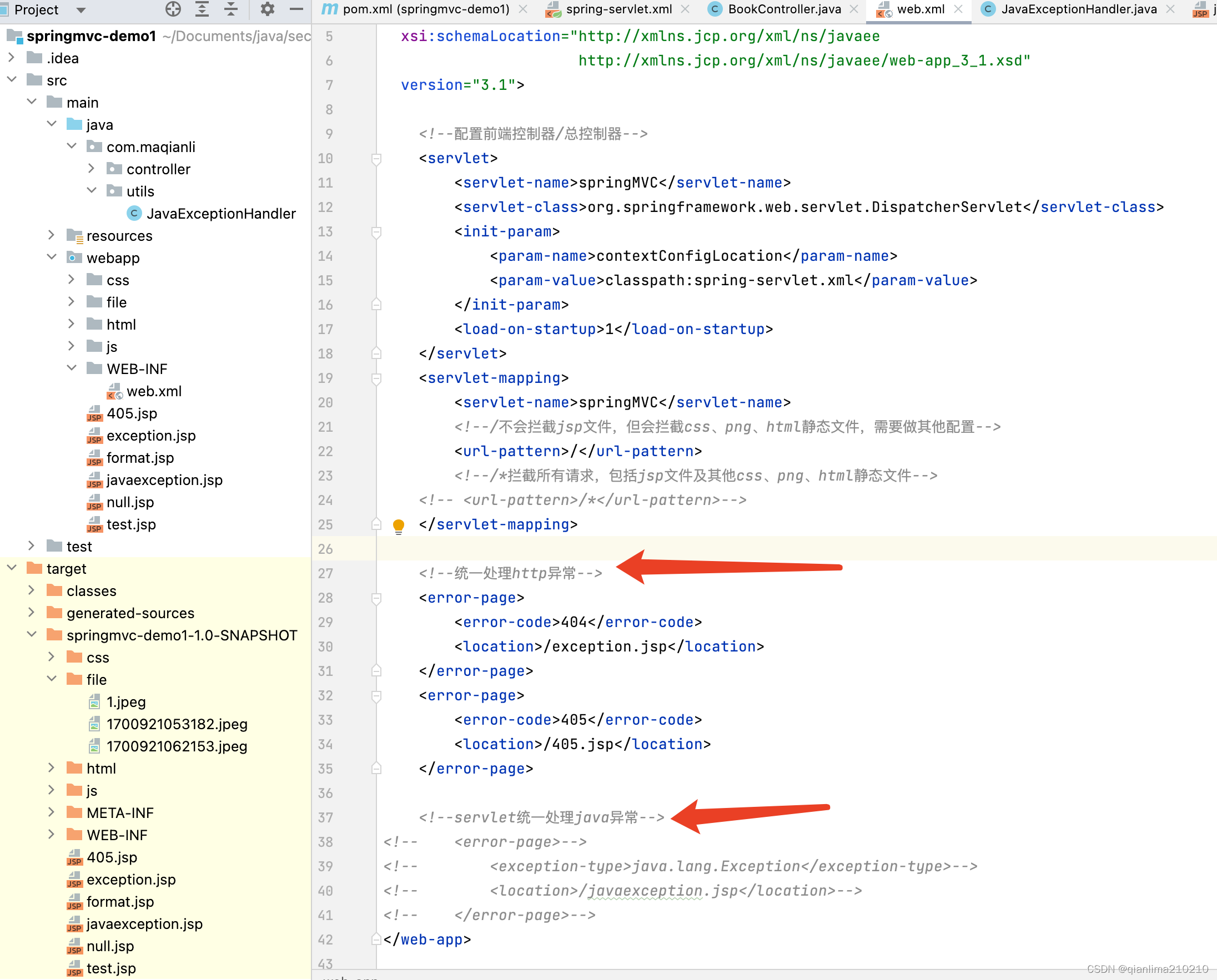1217x980 pixels.
Task: Toggle fold marker at error-page line 28
Action: [x=376, y=598]
